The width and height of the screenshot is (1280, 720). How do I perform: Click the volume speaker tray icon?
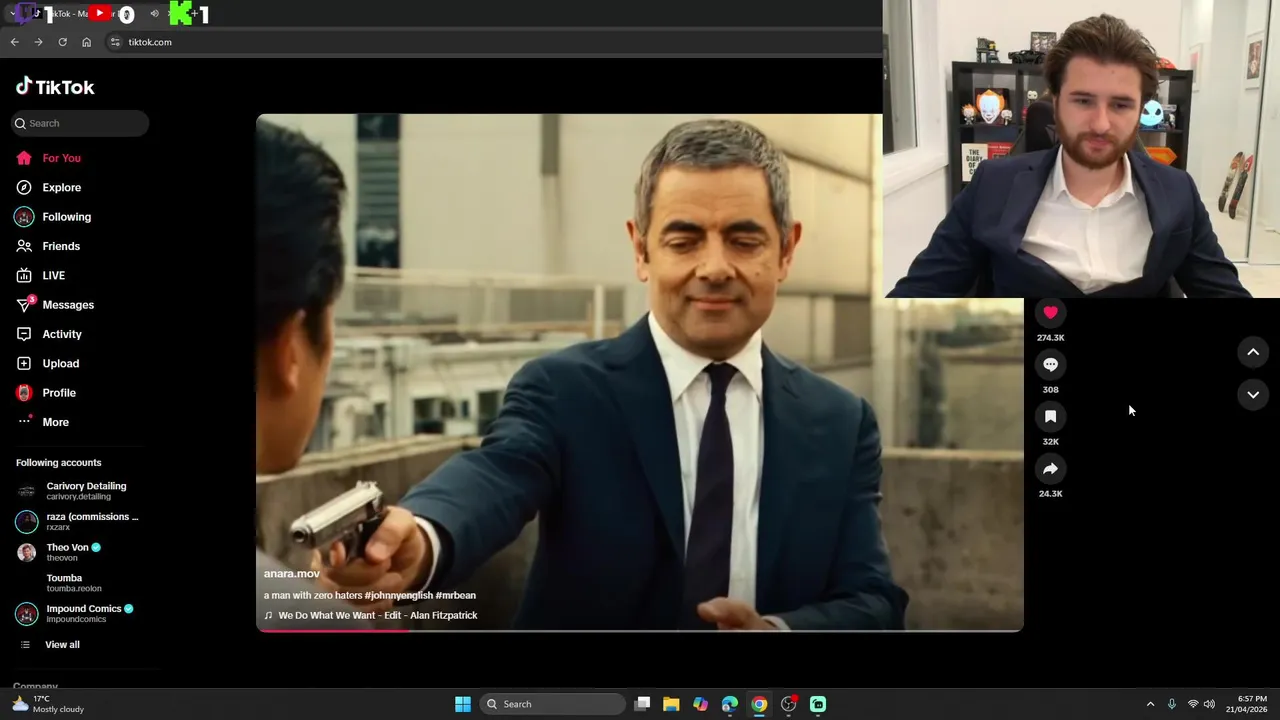[1209, 704]
